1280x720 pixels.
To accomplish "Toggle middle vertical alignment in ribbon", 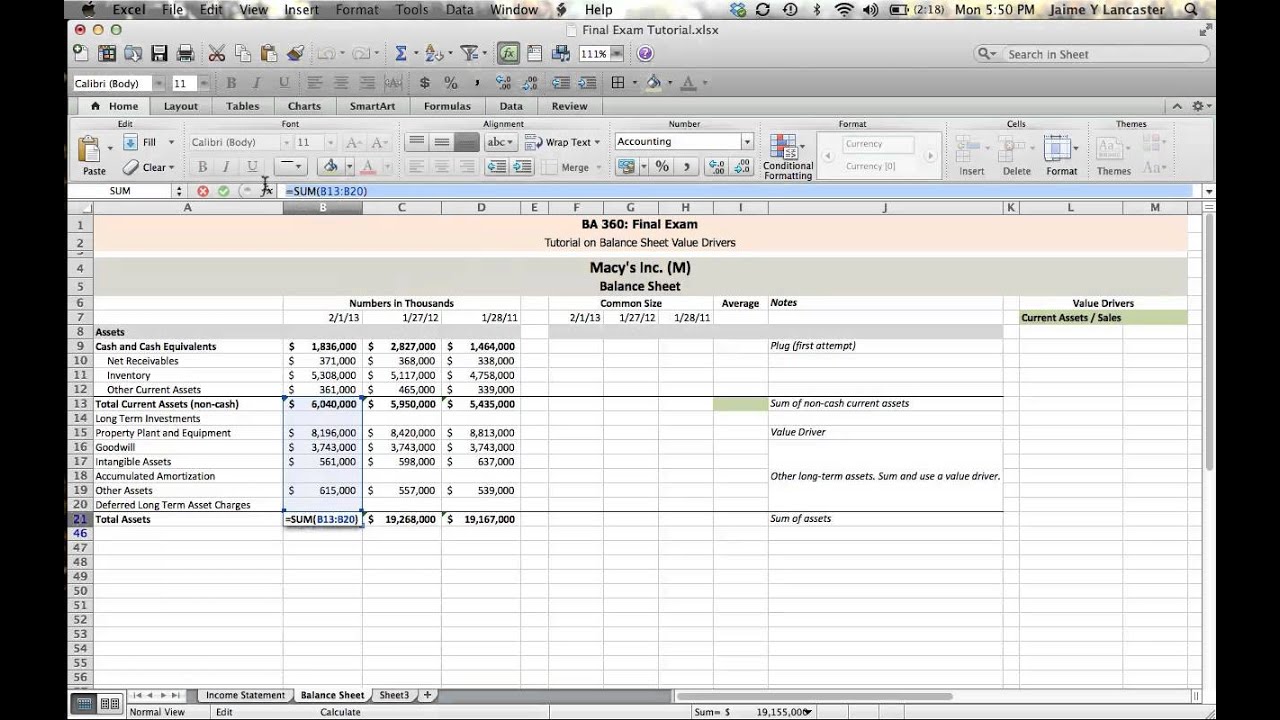I will (441, 142).
